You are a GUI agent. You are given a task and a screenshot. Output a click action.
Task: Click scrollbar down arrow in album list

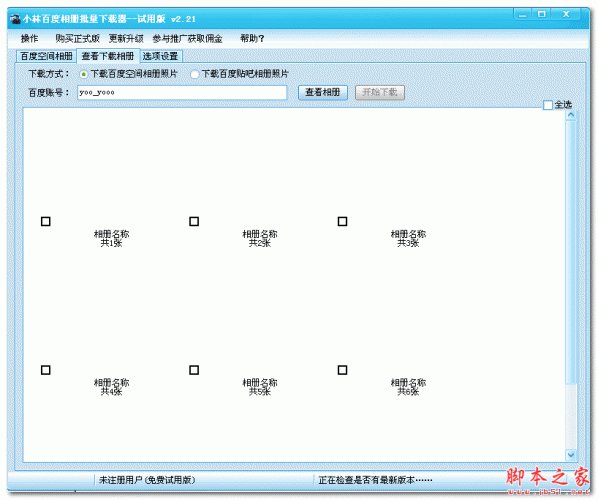point(571,455)
